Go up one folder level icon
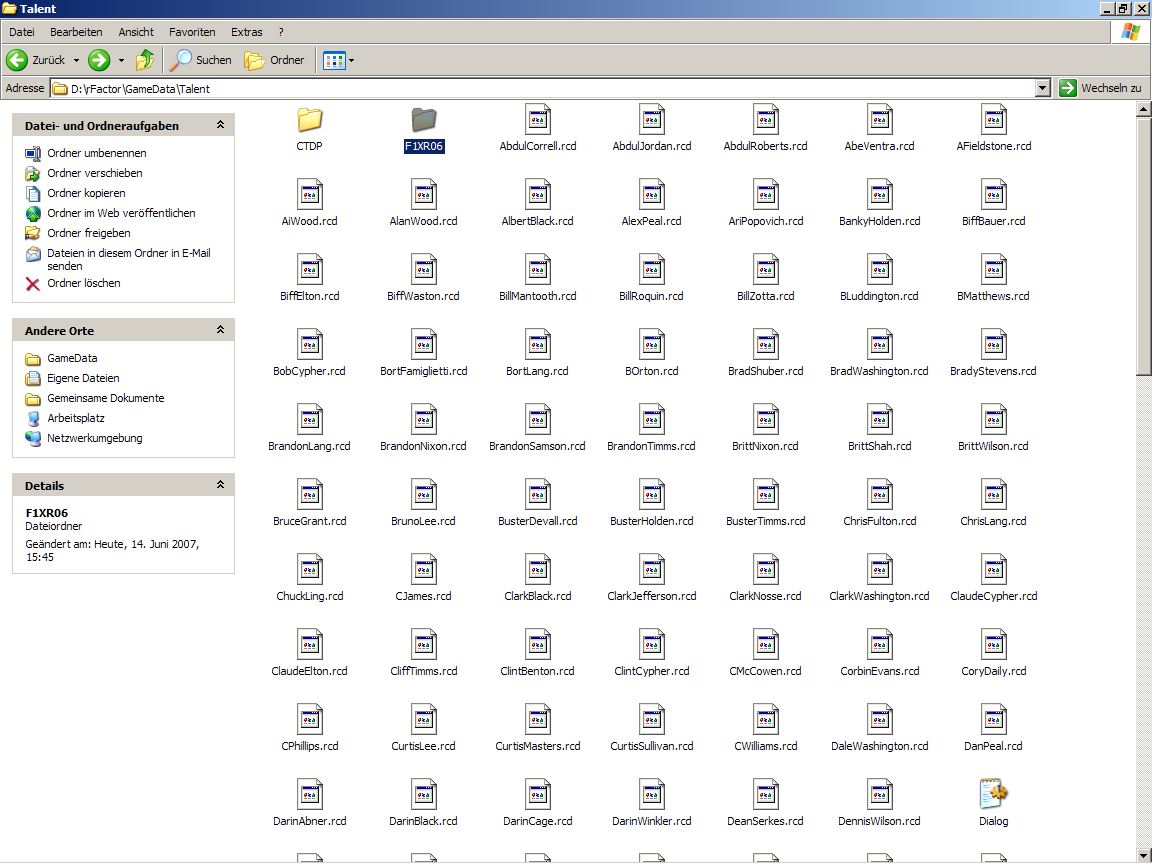 pyautogui.click(x=145, y=60)
